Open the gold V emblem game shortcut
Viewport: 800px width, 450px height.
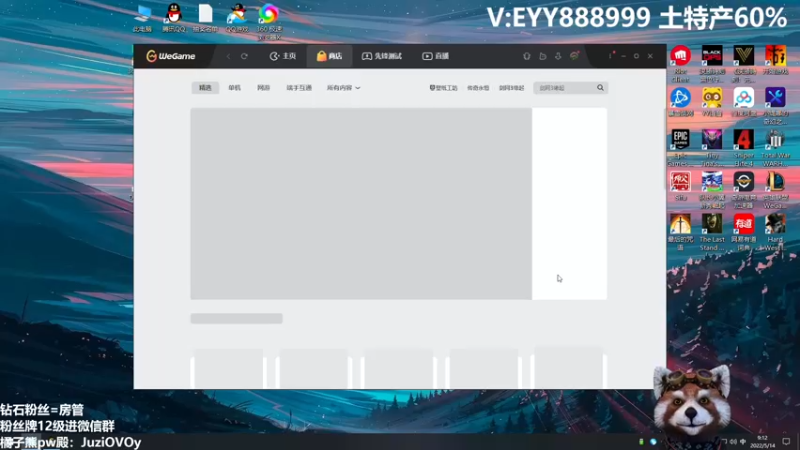[743, 63]
